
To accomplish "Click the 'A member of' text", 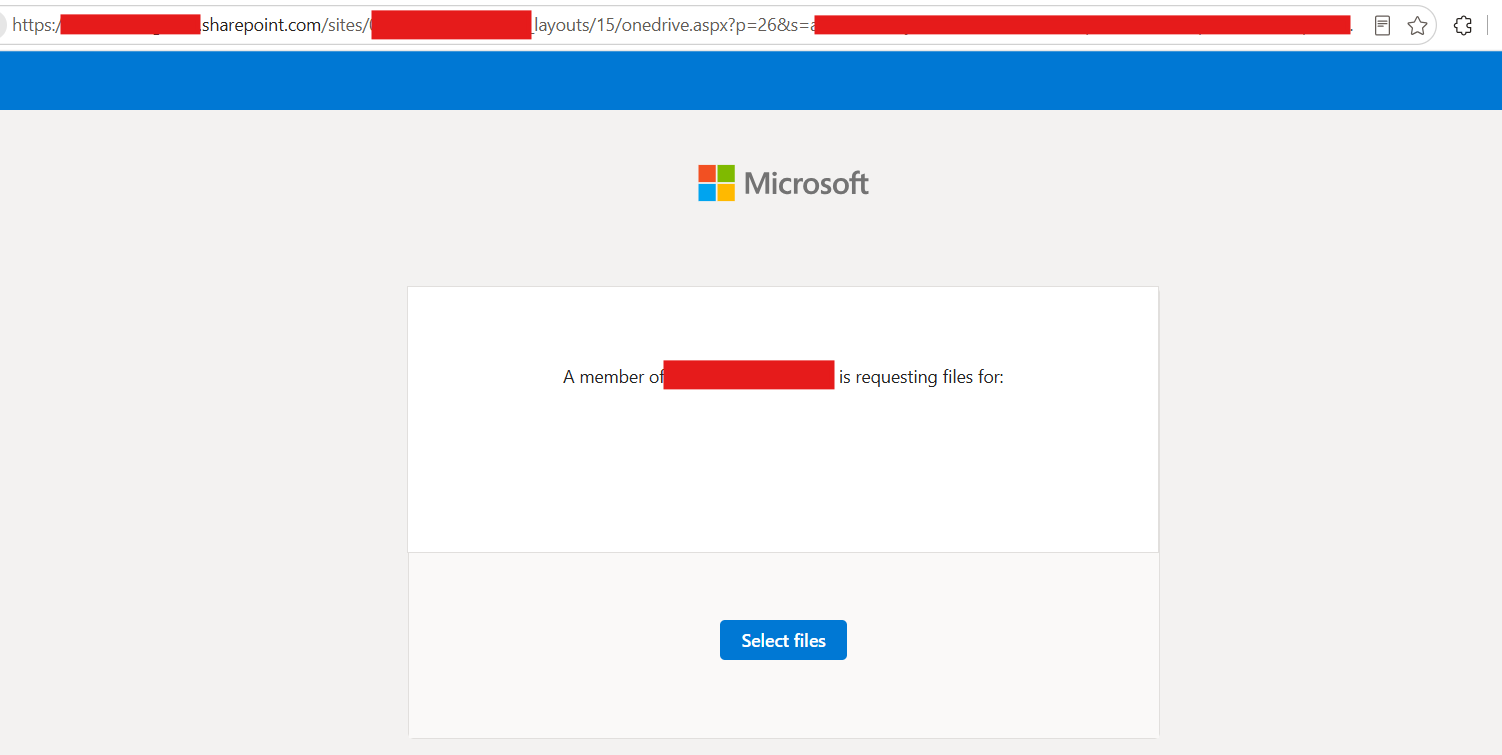I will point(613,377).
